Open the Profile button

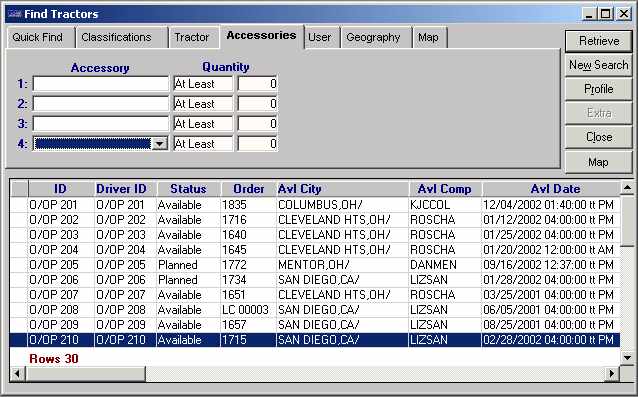pyautogui.click(x=599, y=89)
